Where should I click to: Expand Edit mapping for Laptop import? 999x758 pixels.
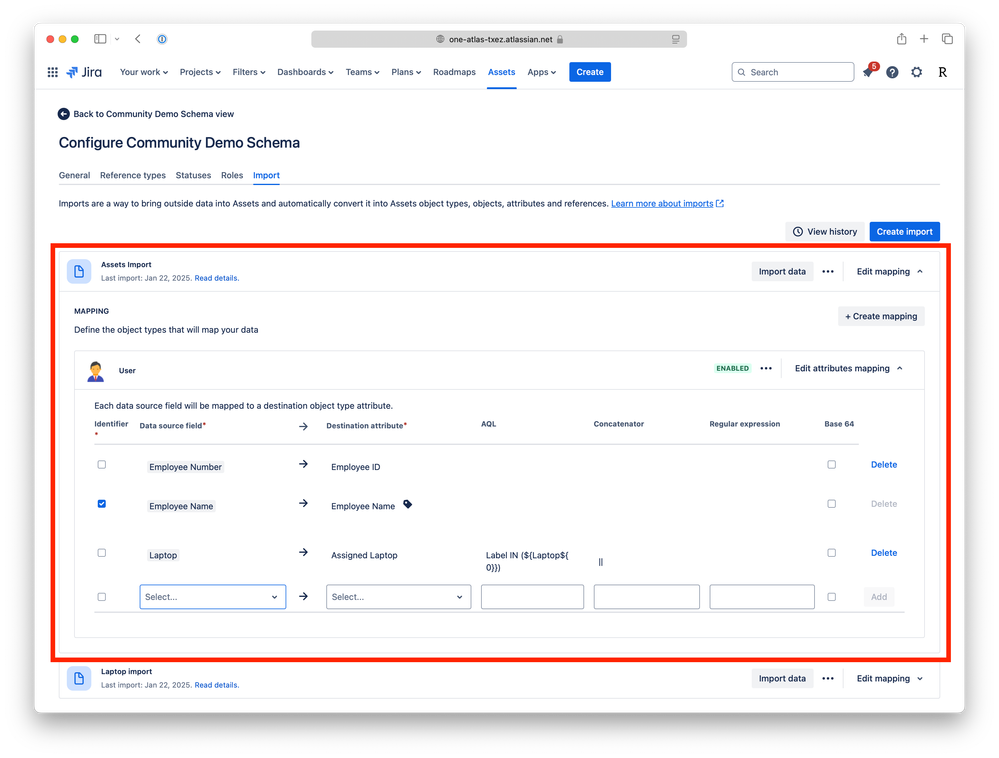(890, 678)
